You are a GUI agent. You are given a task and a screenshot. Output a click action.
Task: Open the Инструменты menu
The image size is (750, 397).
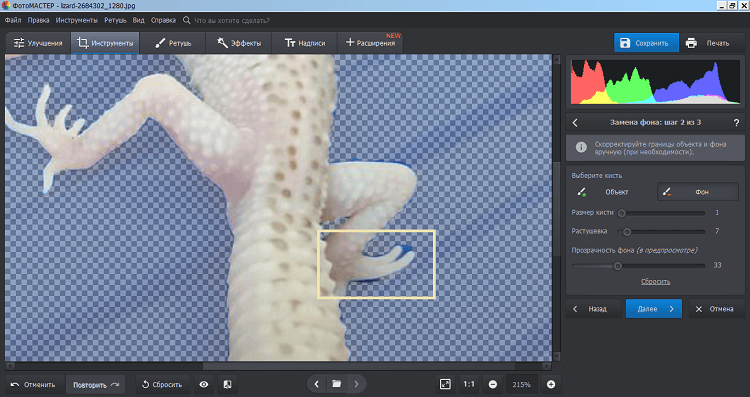click(77, 21)
